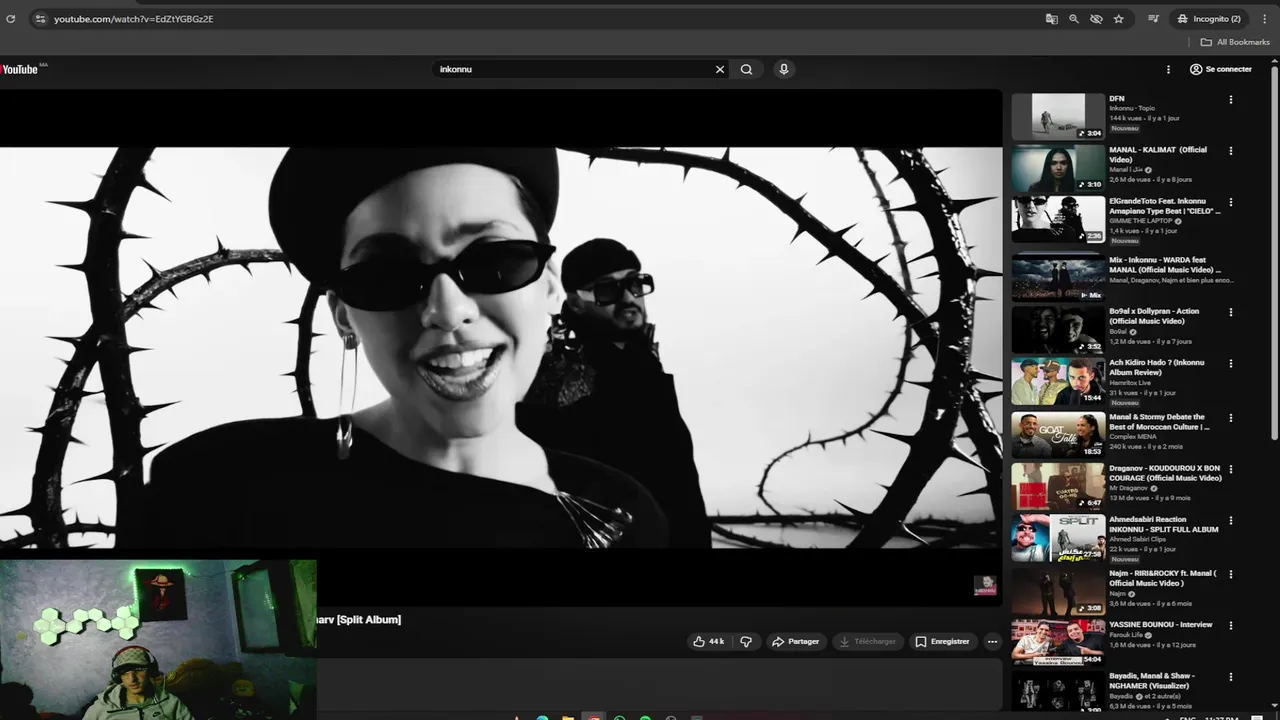
Task: Open Najm - RIRI&ROCKY ft. Manal video
Action: tap(1163, 578)
